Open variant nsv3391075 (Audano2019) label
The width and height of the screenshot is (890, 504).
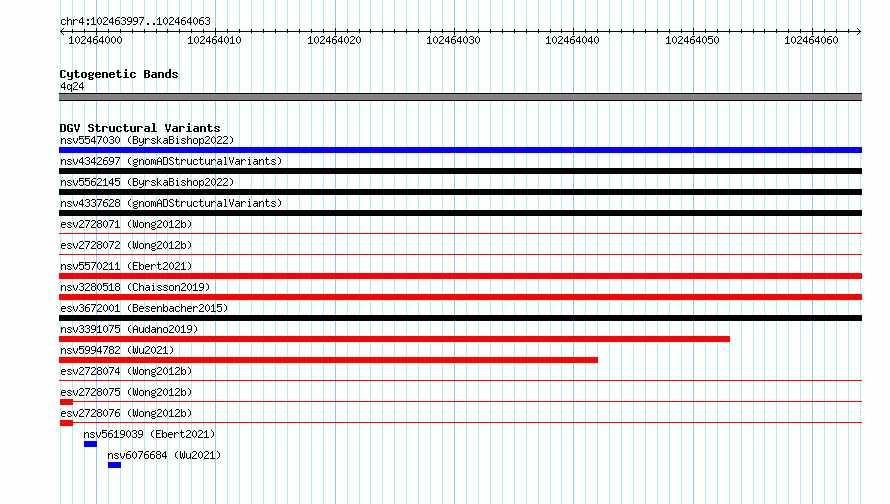(x=129, y=329)
